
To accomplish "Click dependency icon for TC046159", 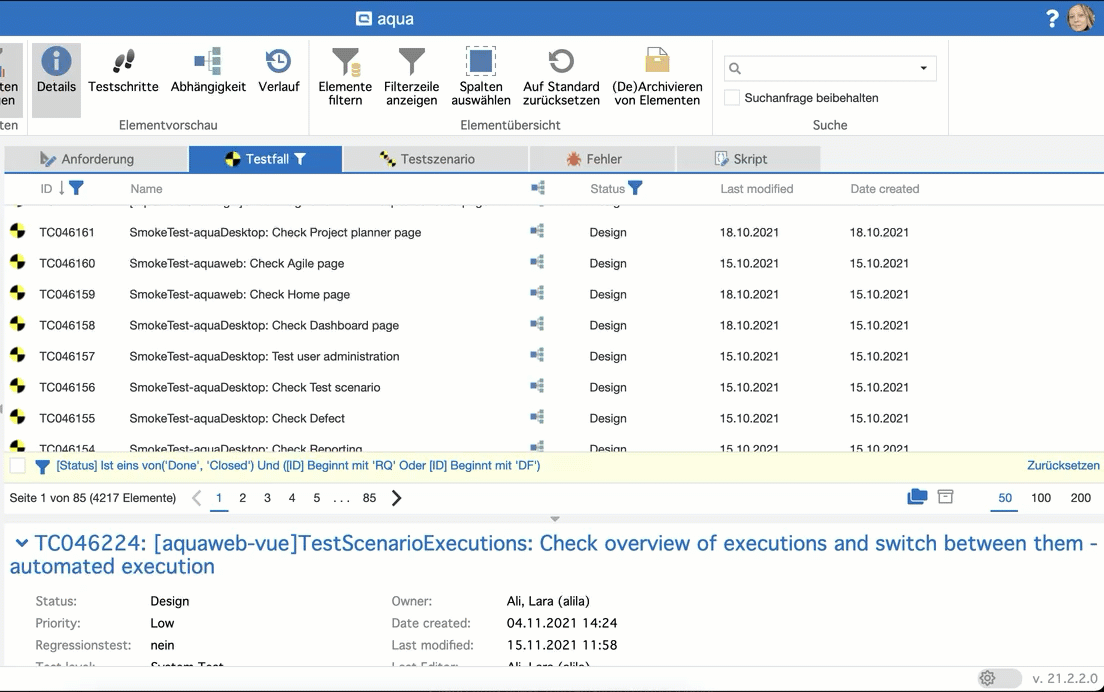I will pos(537,293).
